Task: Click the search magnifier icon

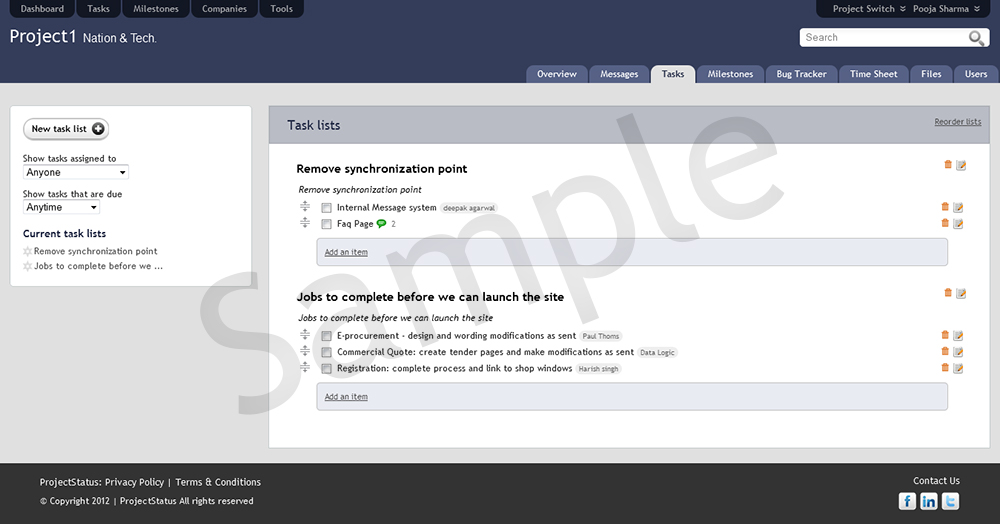Action: point(976,38)
